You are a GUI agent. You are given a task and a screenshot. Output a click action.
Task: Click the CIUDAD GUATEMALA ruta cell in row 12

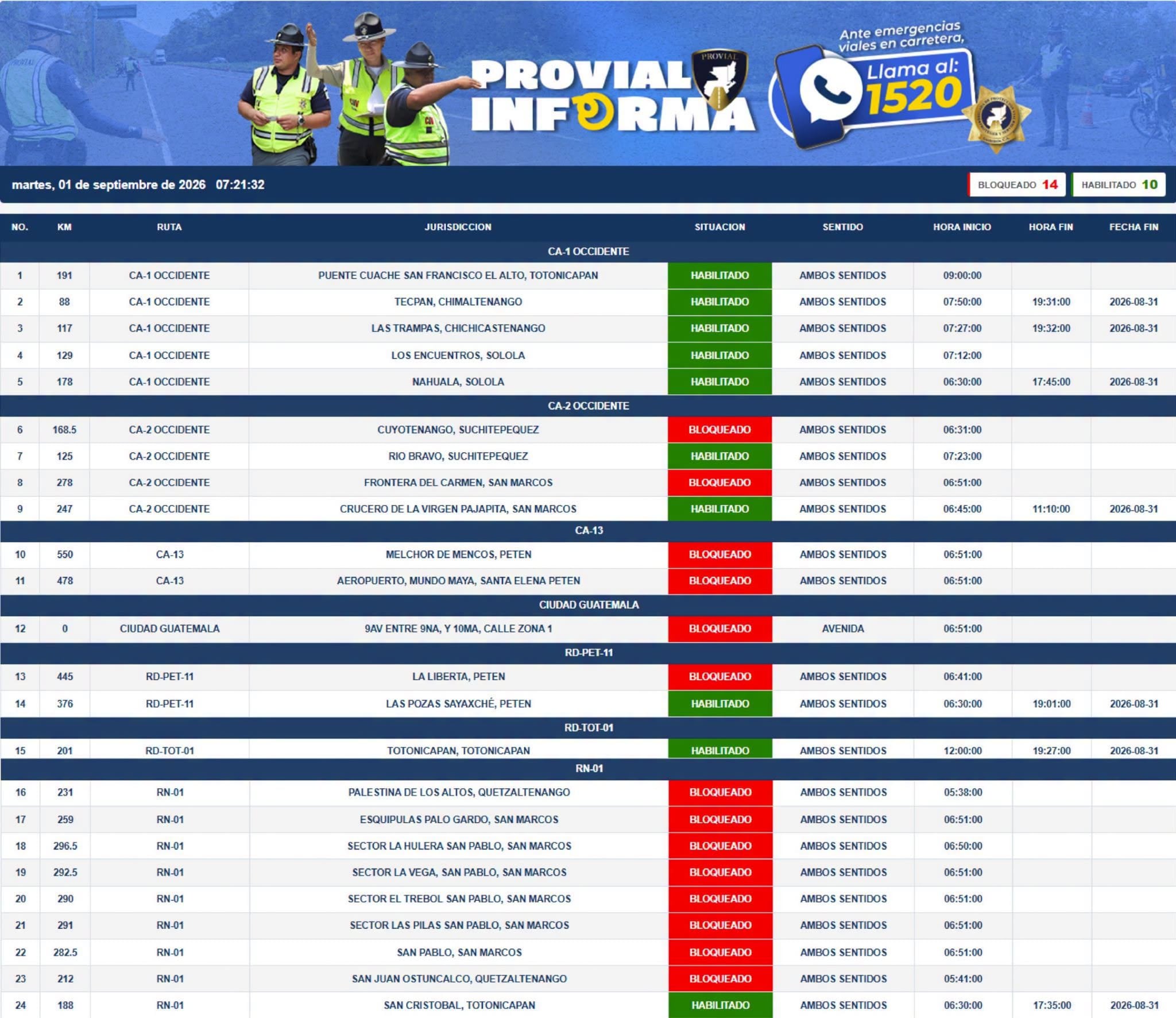(169, 629)
